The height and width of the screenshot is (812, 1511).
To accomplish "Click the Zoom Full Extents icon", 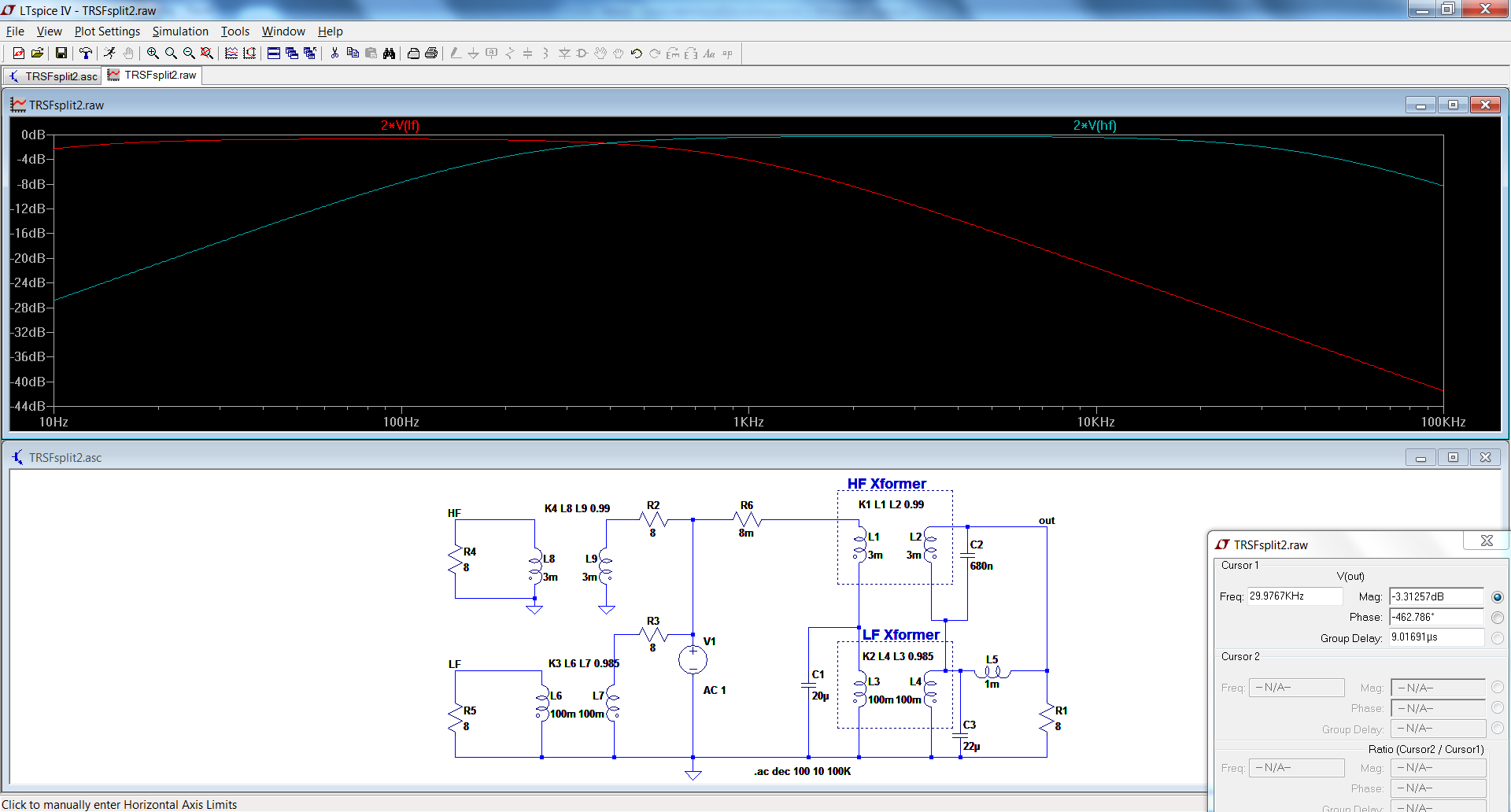I will pyautogui.click(x=207, y=54).
